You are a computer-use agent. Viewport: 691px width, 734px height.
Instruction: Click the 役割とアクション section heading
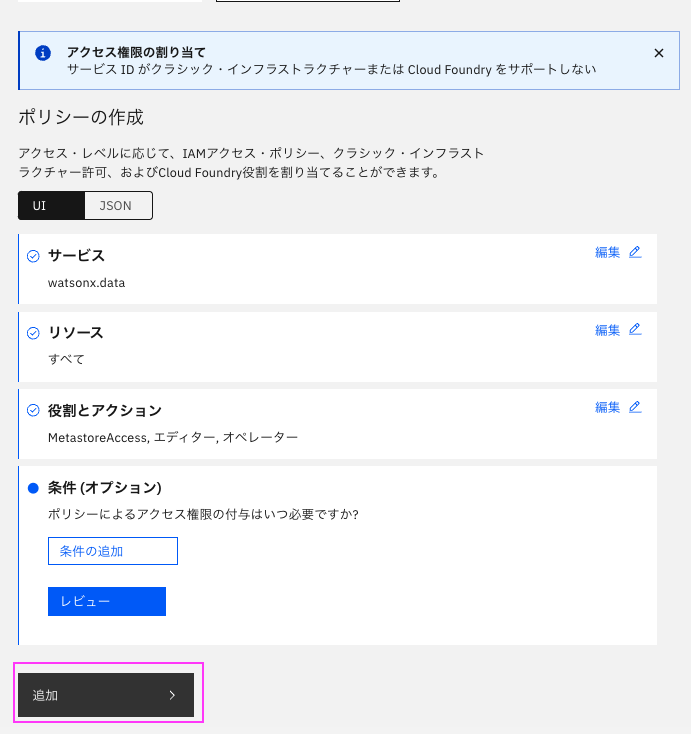(104, 411)
